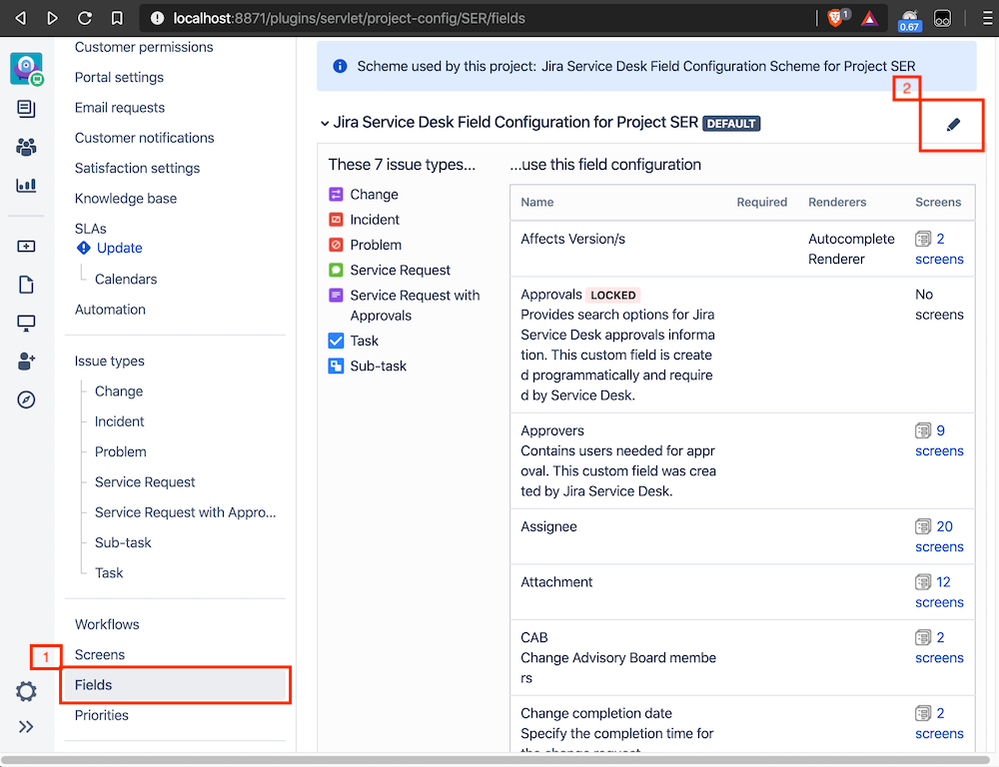Open Customer permissions settings
The image size is (999, 767).
144,47
